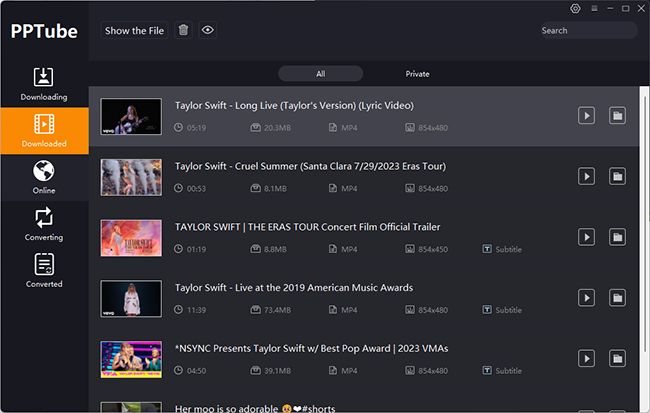Play 2019 American Music Awards video

pyautogui.click(x=586, y=298)
